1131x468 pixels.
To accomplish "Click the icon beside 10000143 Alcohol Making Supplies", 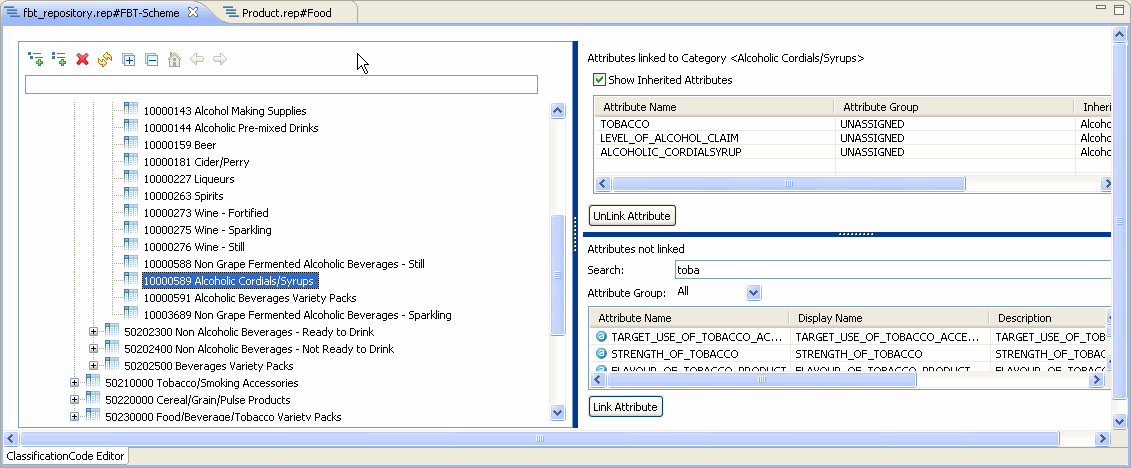I will (x=131, y=110).
